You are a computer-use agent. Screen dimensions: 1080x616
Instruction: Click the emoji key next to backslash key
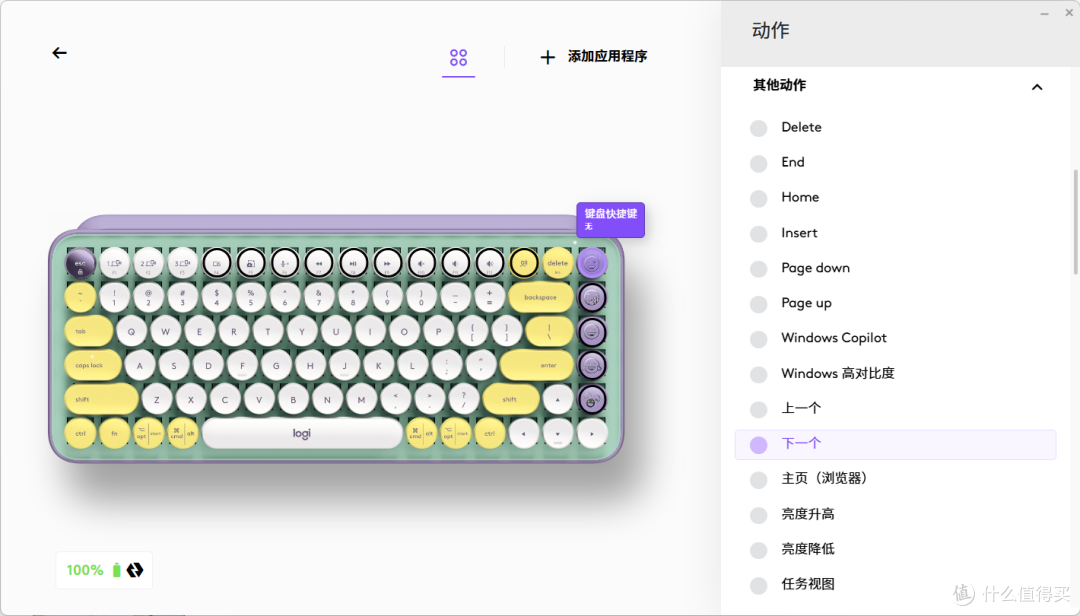tap(592, 331)
